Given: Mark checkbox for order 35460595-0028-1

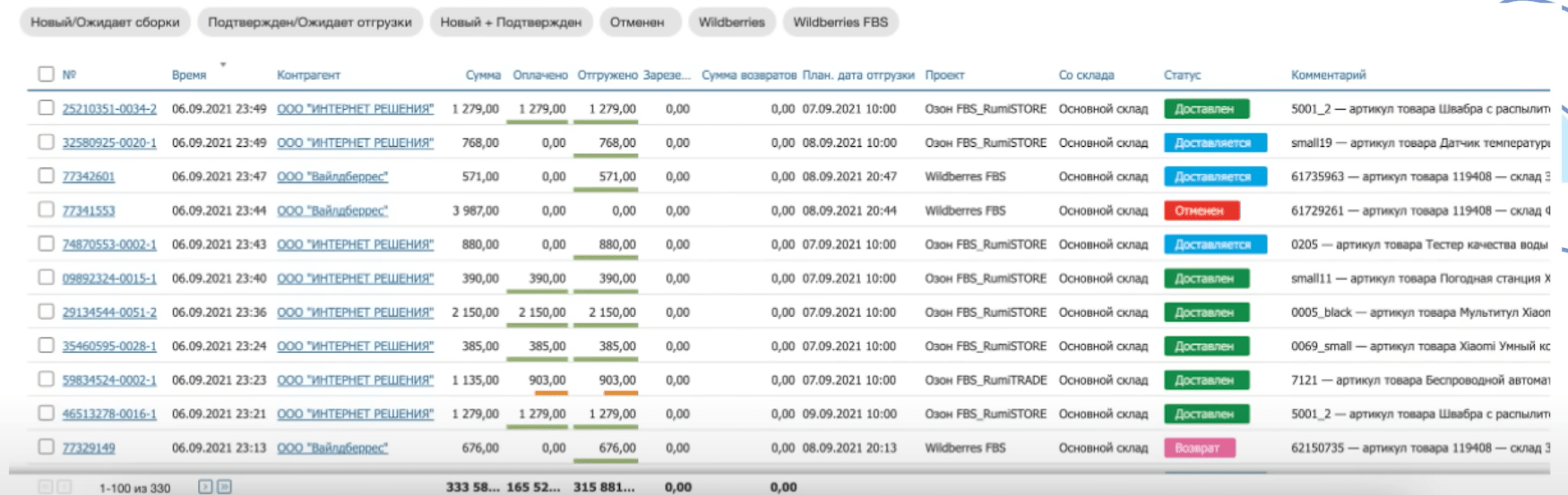Looking at the screenshot, I should point(47,346).
